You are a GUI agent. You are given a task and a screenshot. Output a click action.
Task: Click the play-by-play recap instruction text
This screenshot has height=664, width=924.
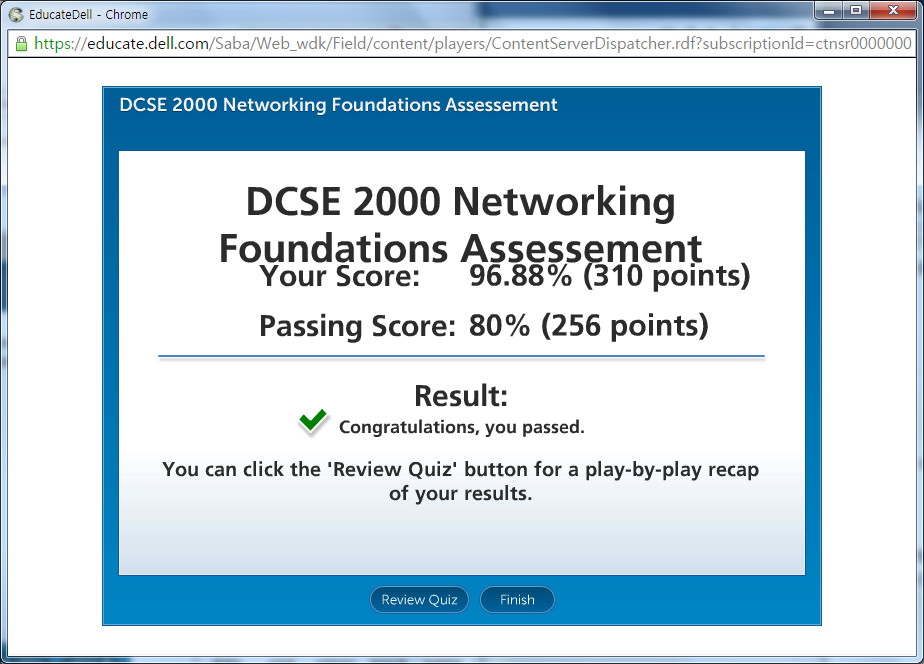tap(461, 481)
